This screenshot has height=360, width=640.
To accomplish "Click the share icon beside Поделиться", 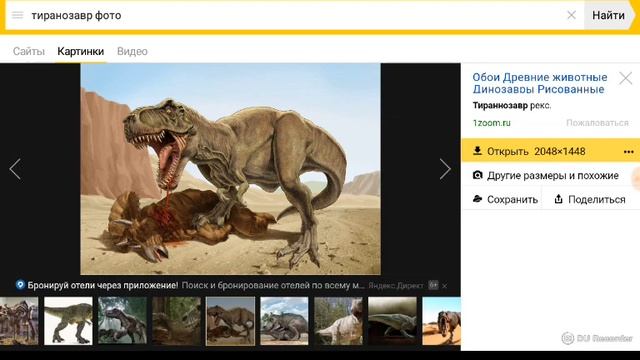I will click(558, 199).
